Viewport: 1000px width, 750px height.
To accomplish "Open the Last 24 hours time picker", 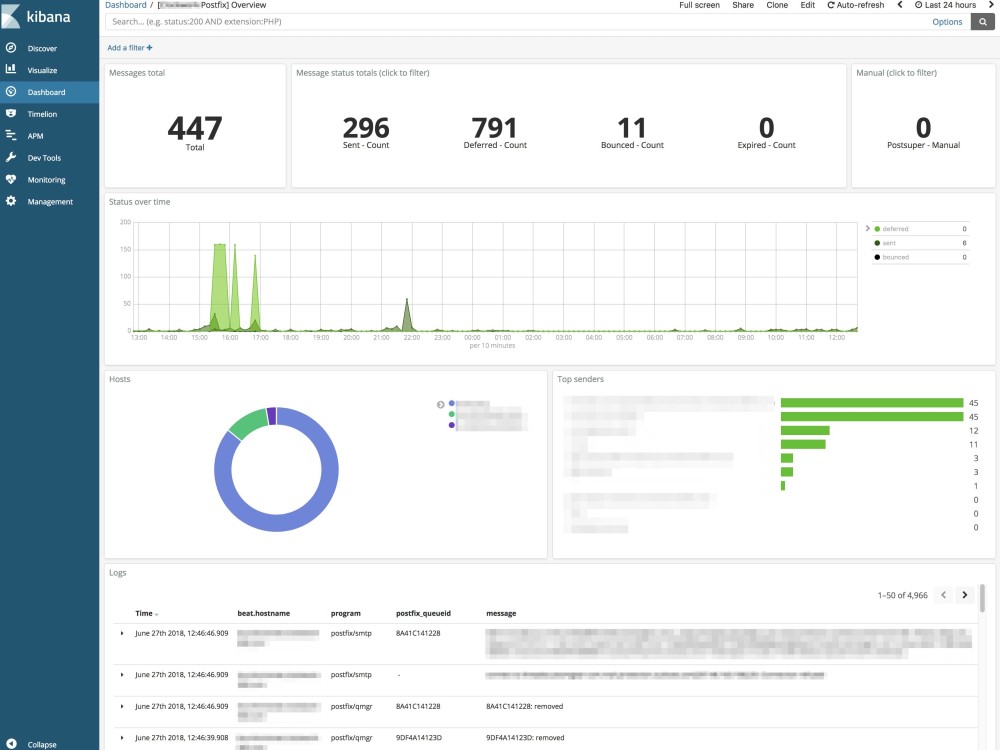I will pyautogui.click(x=945, y=5).
